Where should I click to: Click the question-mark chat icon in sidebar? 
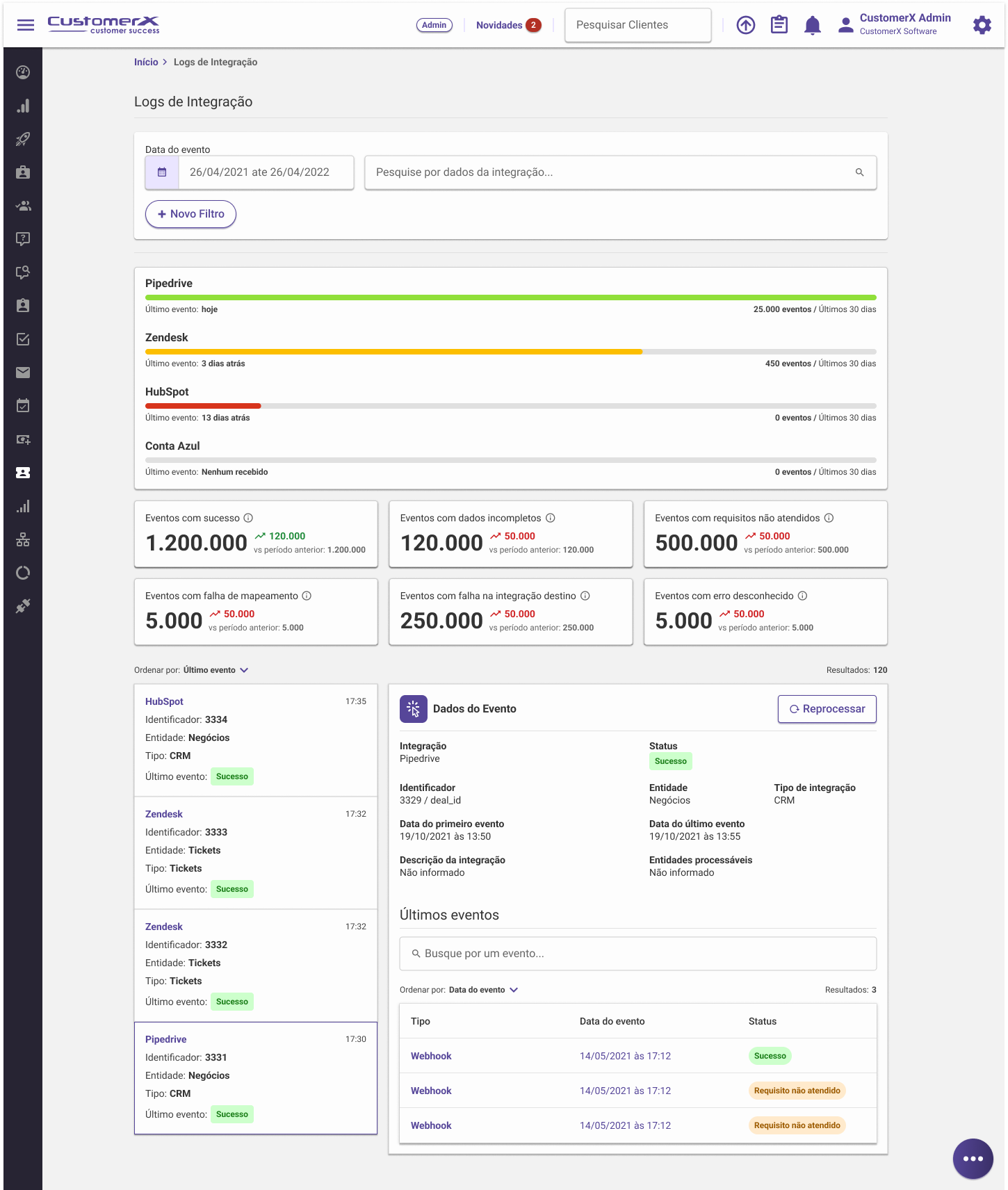[x=23, y=239]
